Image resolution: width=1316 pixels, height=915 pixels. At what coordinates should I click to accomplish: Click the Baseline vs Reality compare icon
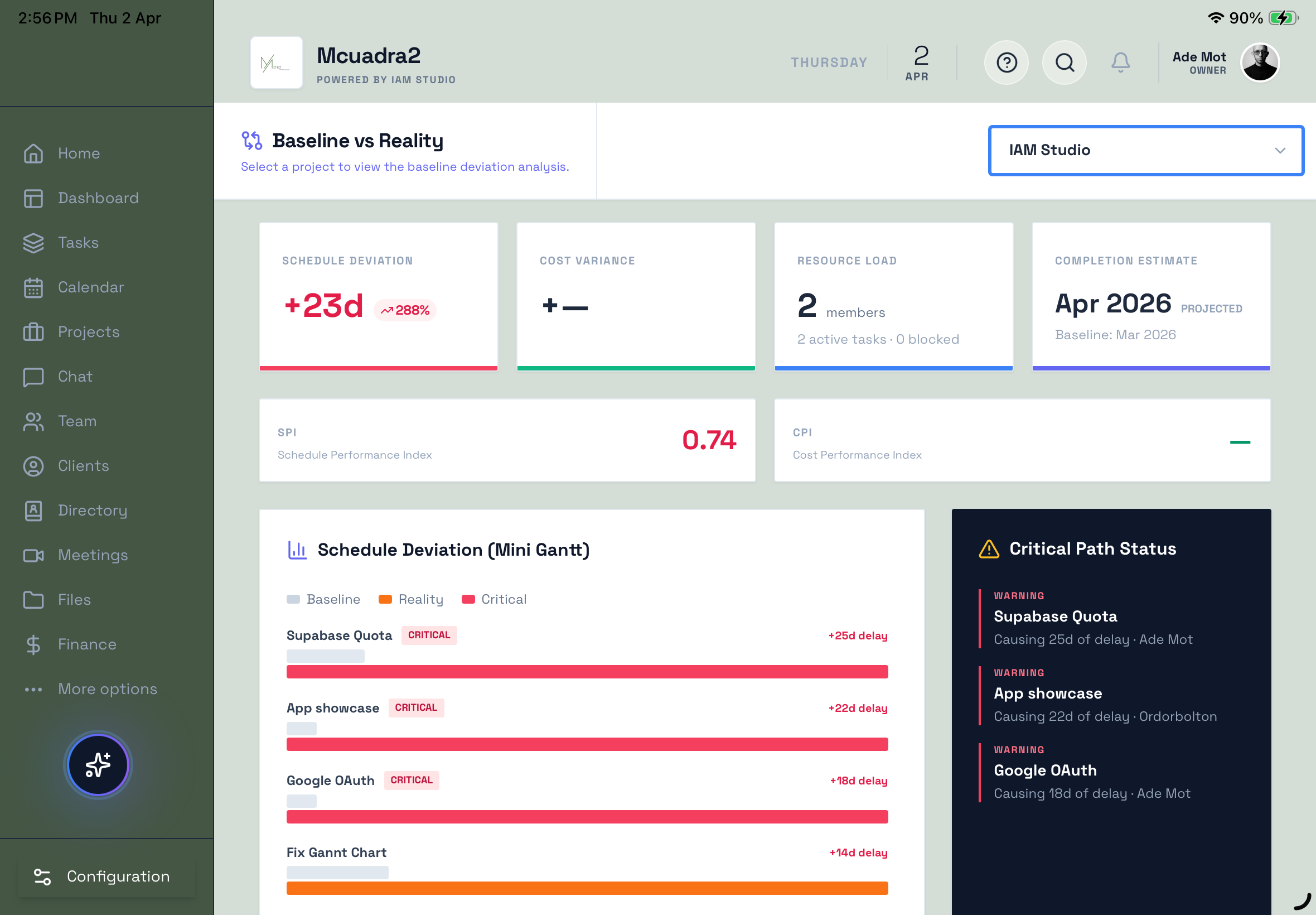252,141
